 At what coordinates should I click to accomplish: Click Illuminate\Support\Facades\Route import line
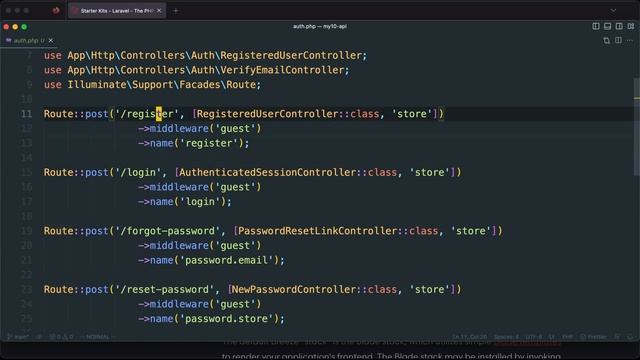pyautogui.click(x=152, y=85)
